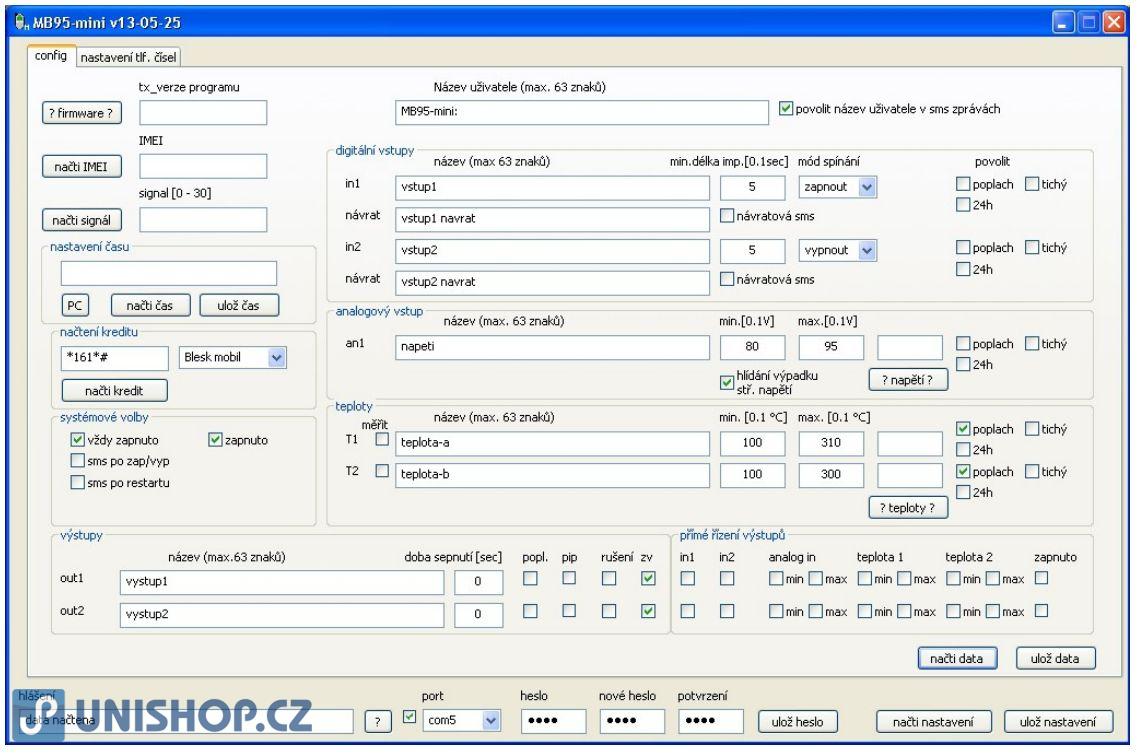Click the ? button beside hlášení
The image size is (1137, 754).
pyautogui.click(x=377, y=721)
